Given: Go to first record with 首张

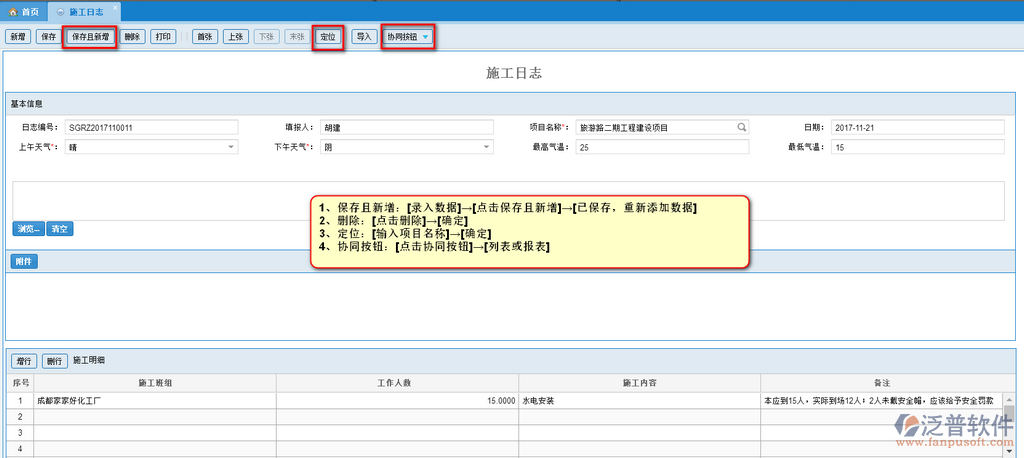Looking at the screenshot, I should click(x=205, y=37).
